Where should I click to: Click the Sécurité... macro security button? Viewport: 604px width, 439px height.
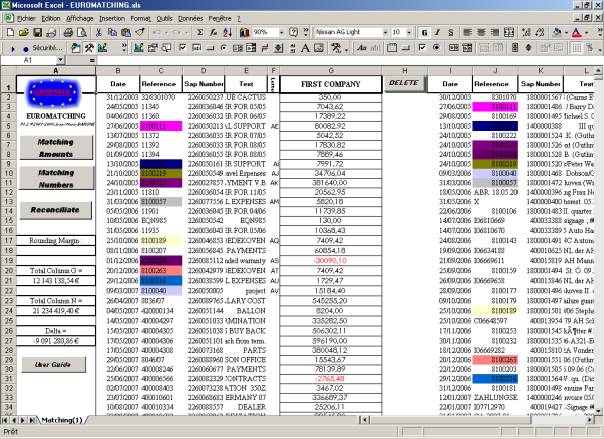pyautogui.click(x=47, y=48)
